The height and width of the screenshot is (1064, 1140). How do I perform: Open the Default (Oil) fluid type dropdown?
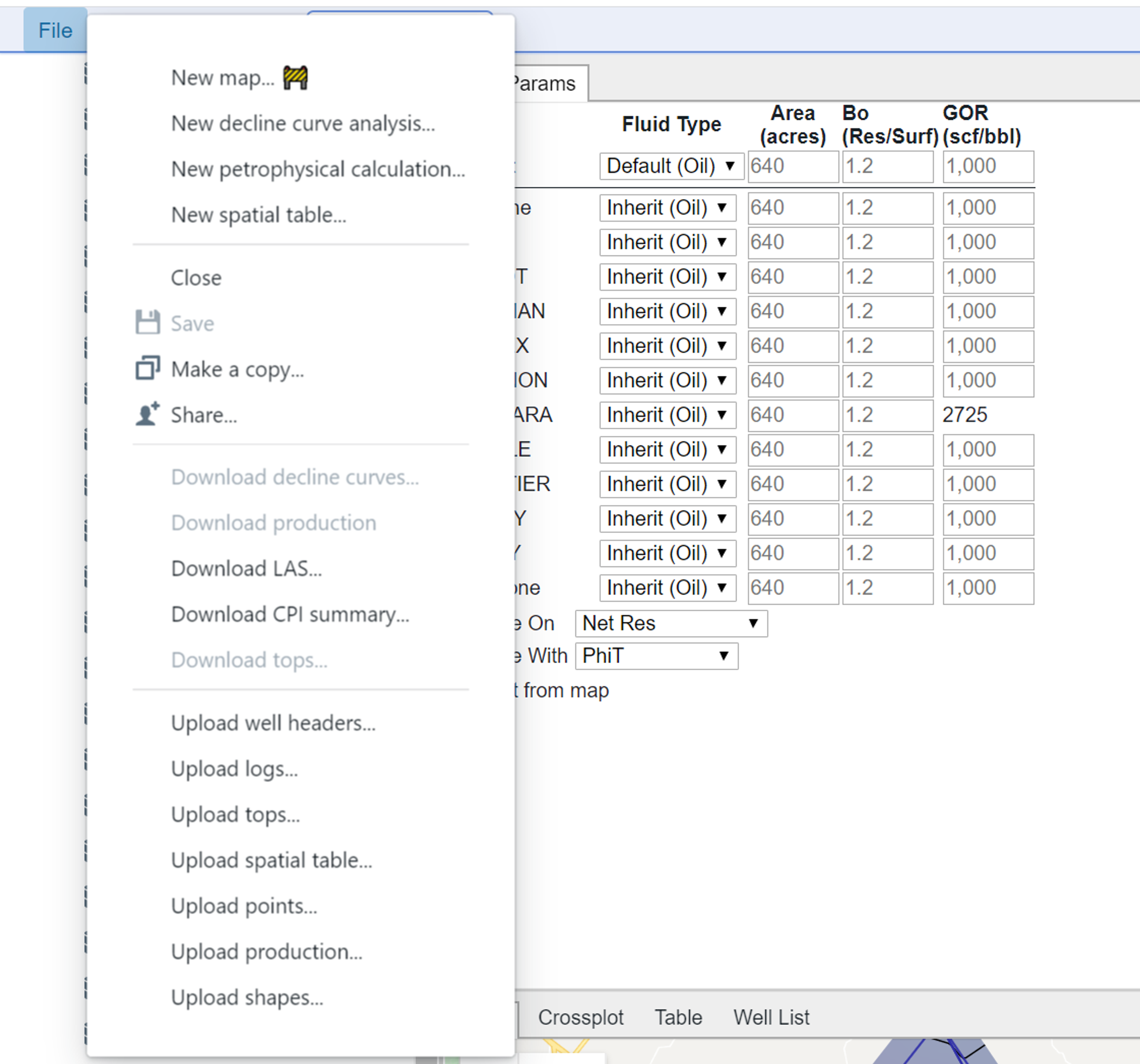(671, 166)
